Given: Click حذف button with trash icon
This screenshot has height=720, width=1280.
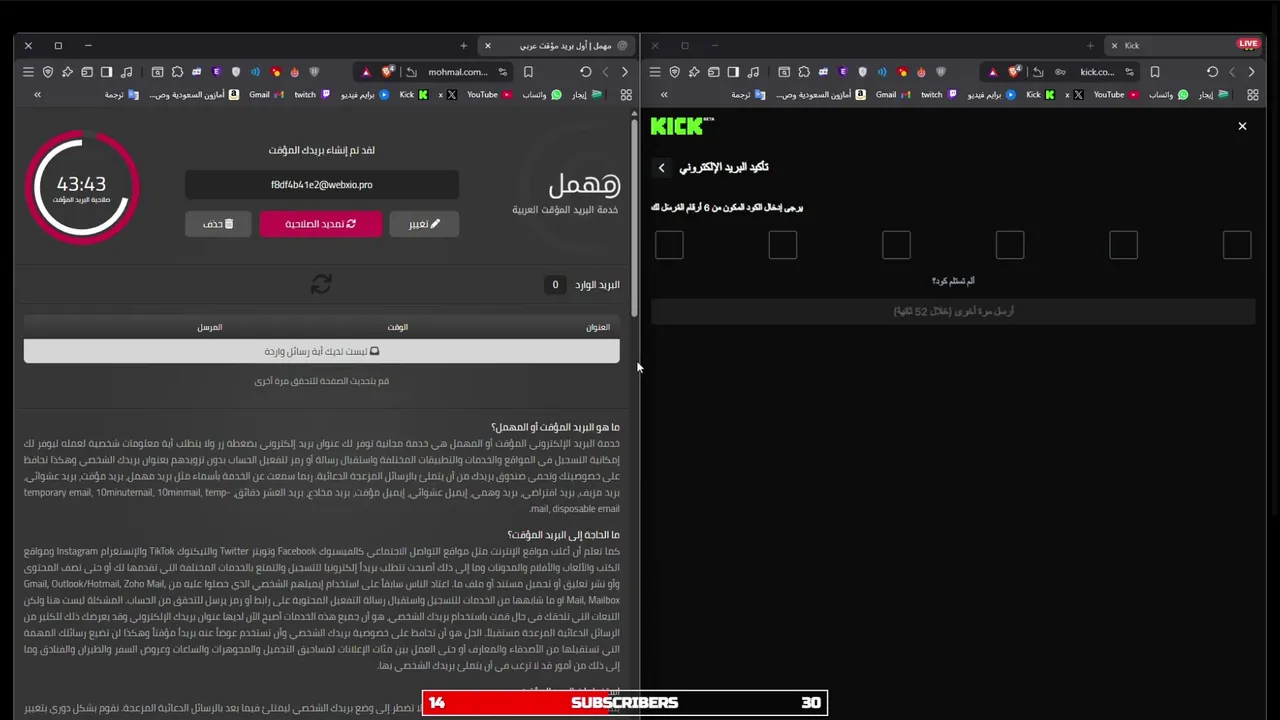Looking at the screenshot, I should (218, 224).
